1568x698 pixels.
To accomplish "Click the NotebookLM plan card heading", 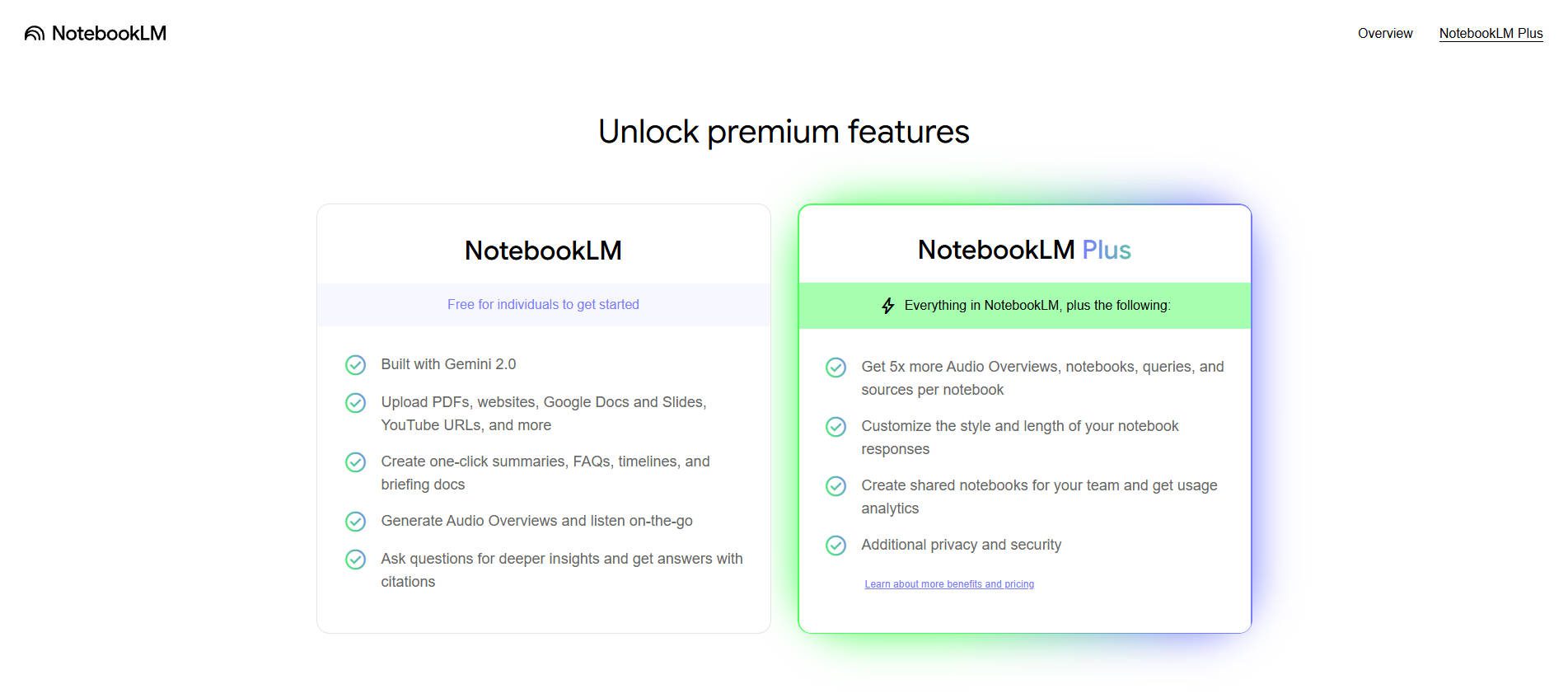I will 542,250.
